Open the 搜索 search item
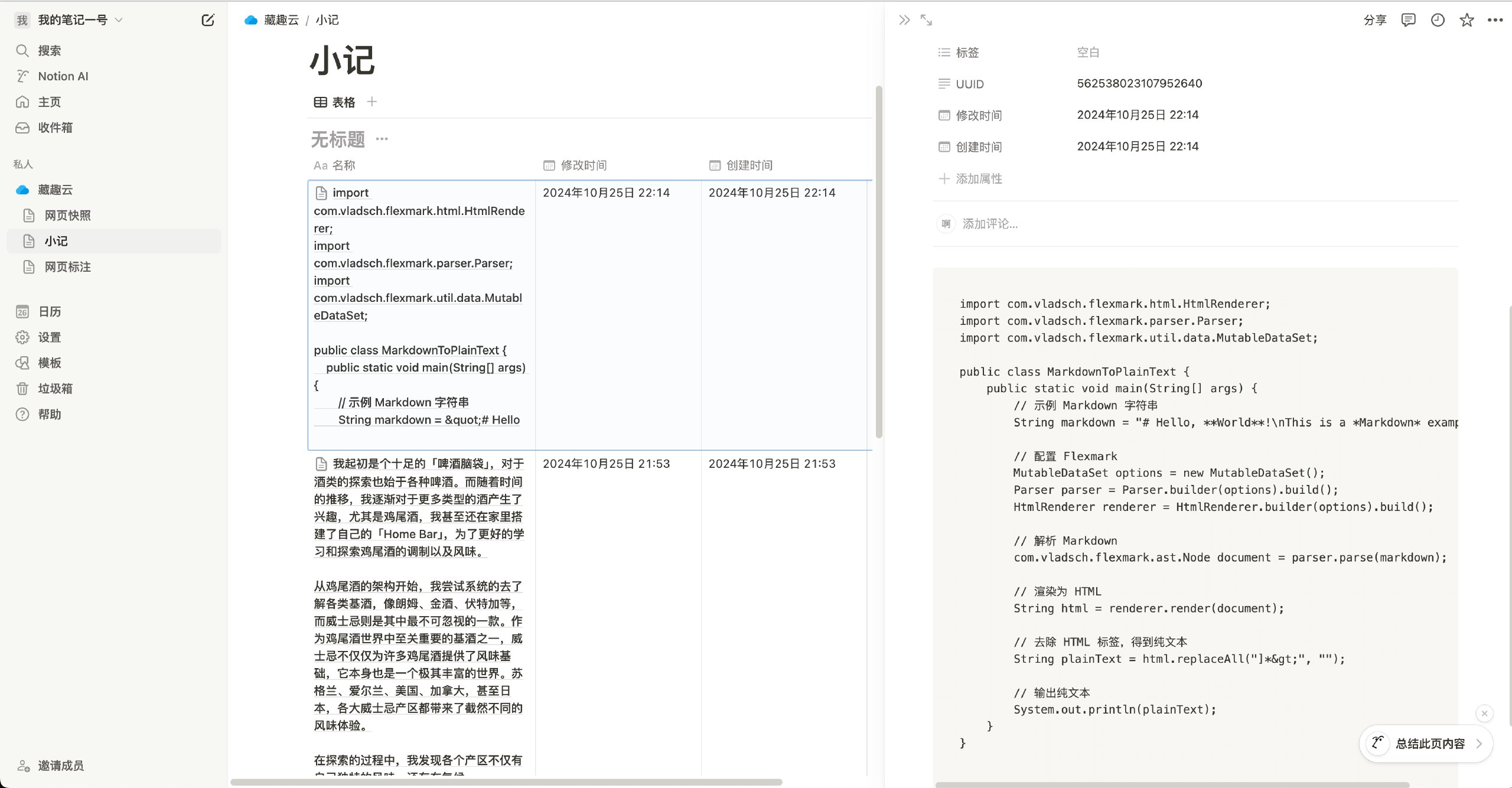 tap(113, 51)
